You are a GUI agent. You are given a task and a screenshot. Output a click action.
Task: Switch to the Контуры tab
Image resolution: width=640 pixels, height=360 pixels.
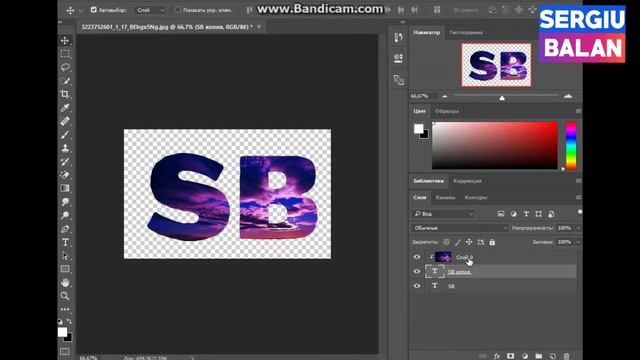coord(476,197)
